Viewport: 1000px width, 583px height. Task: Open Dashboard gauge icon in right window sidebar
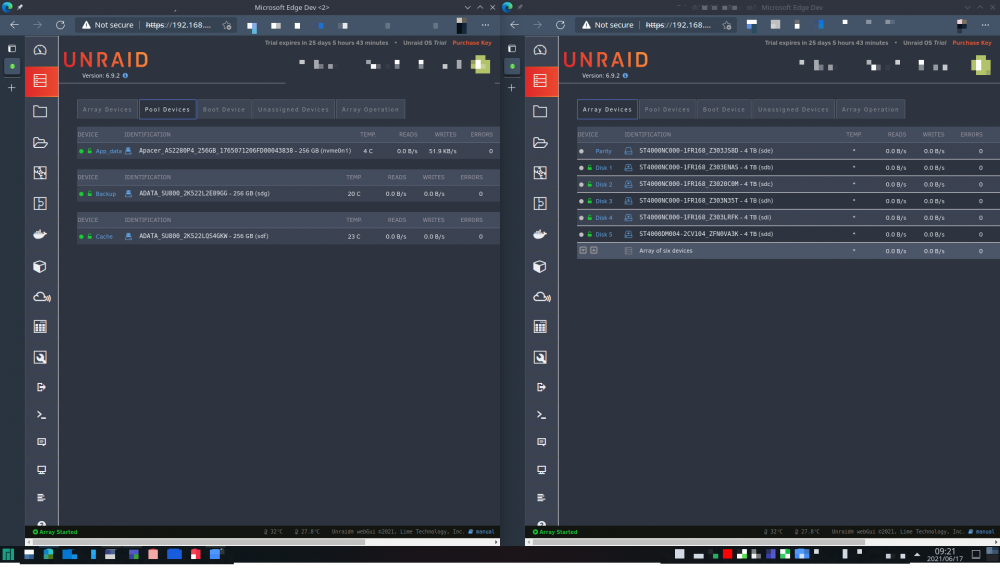point(540,50)
